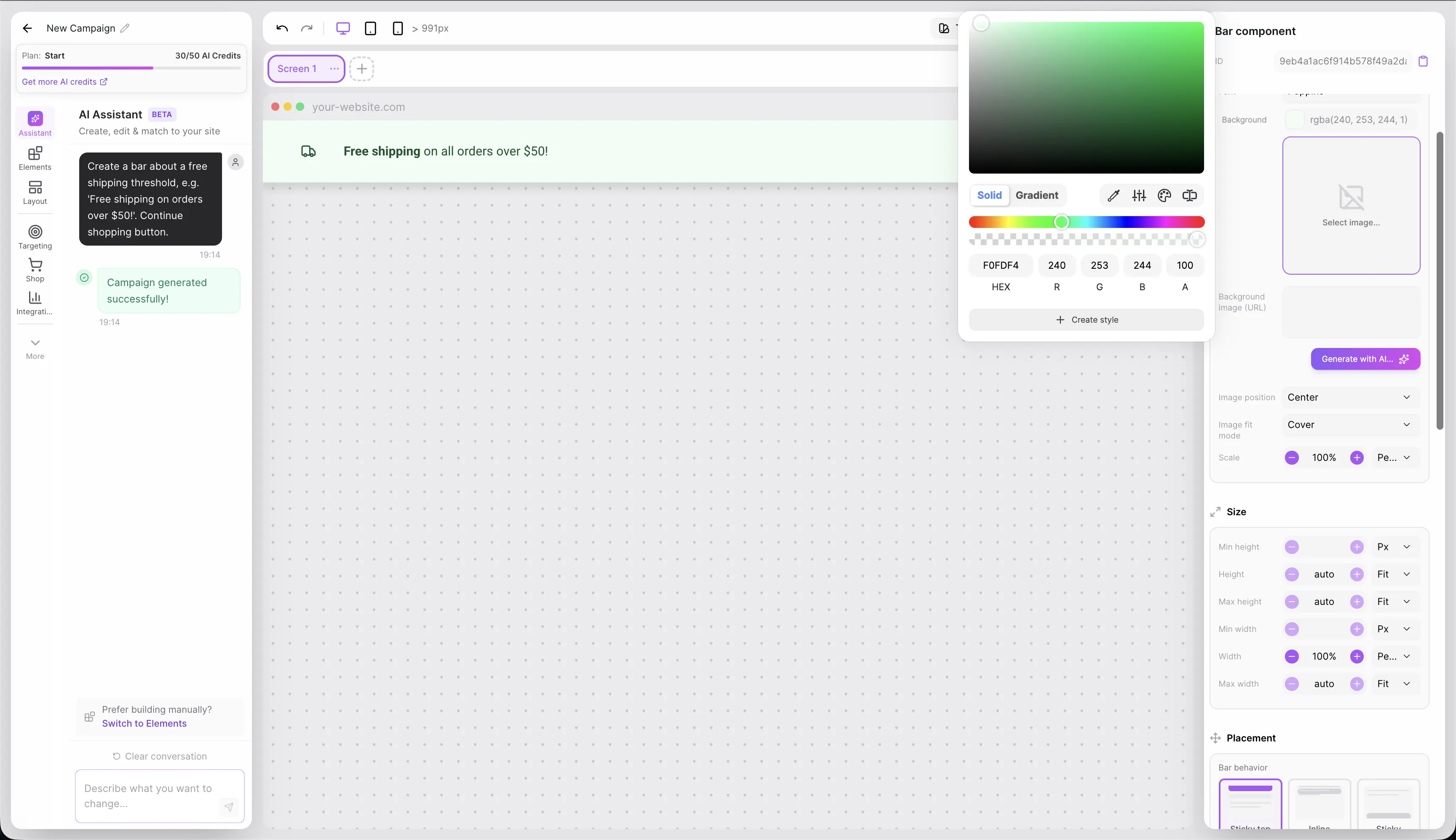This screenshot has width=1456, height=840.
Task: Switch color mode to Gradient
Action: coord(1037,195)
